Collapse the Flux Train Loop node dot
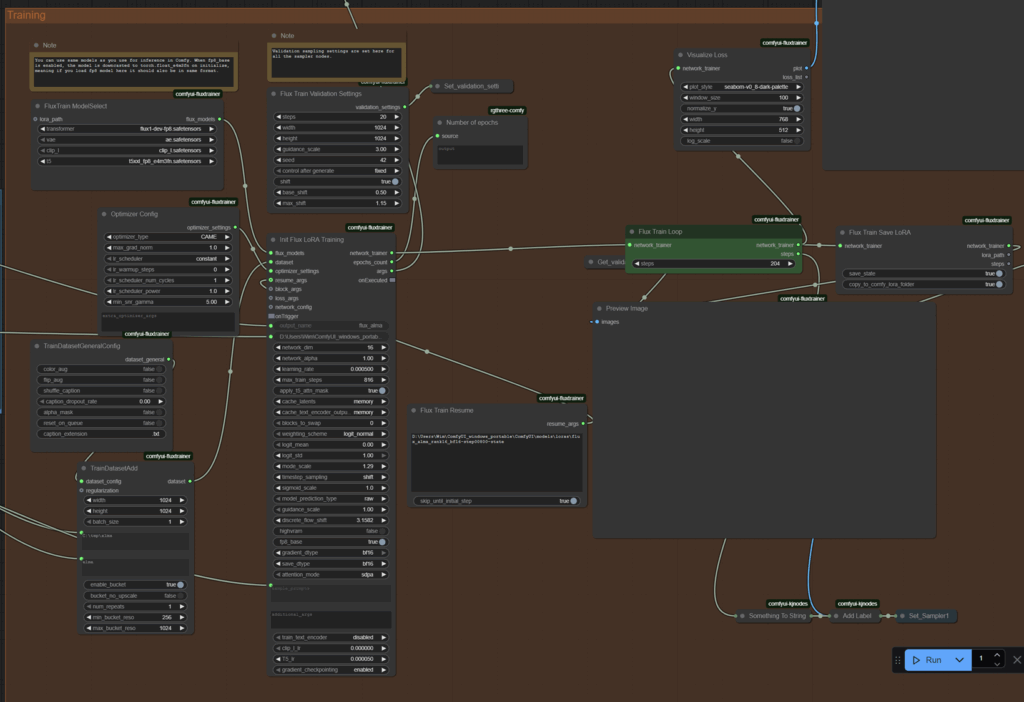Screen dimensions: 1024x702 click(x=632, y=232)
